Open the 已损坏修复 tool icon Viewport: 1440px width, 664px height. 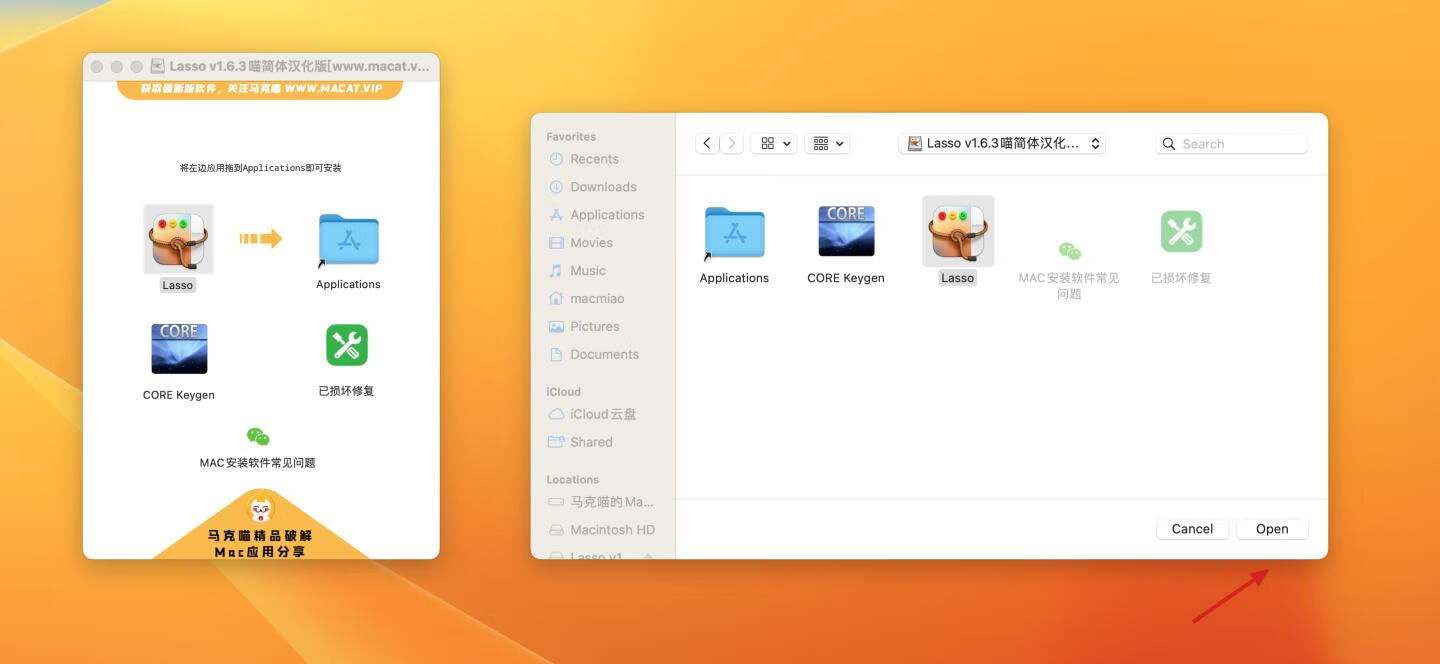pyautogui.click(x=1181, y=230)
